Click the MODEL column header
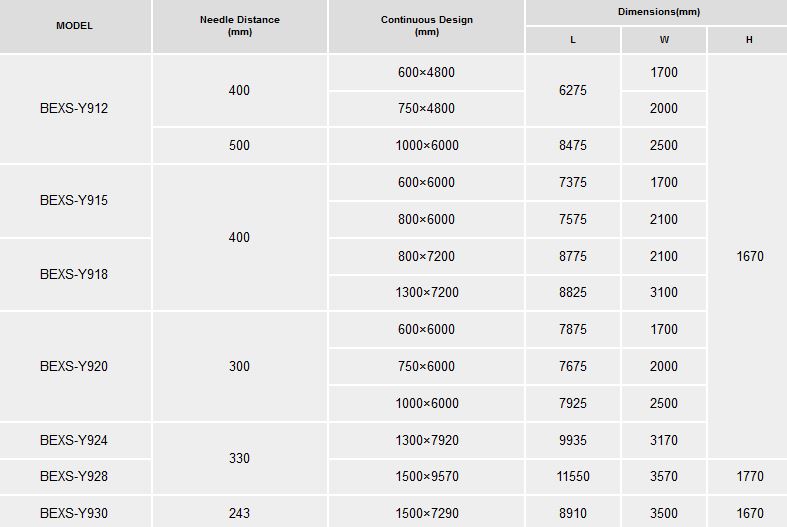Image resolution: width=787 pixels, height=527 pixels. click(75, 26)
